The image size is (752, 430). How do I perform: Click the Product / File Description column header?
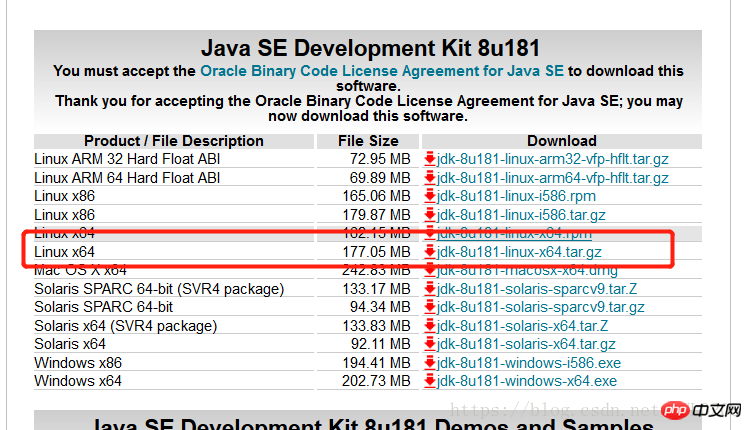[174, 141]
